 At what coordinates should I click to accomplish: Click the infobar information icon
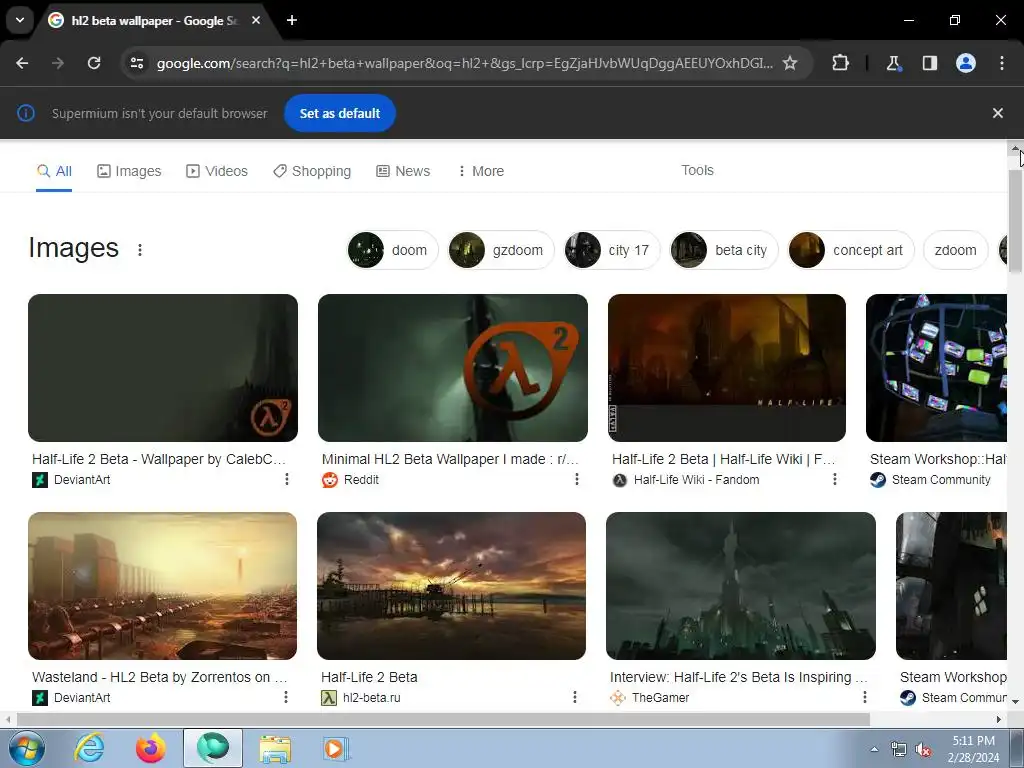(25, 113)
